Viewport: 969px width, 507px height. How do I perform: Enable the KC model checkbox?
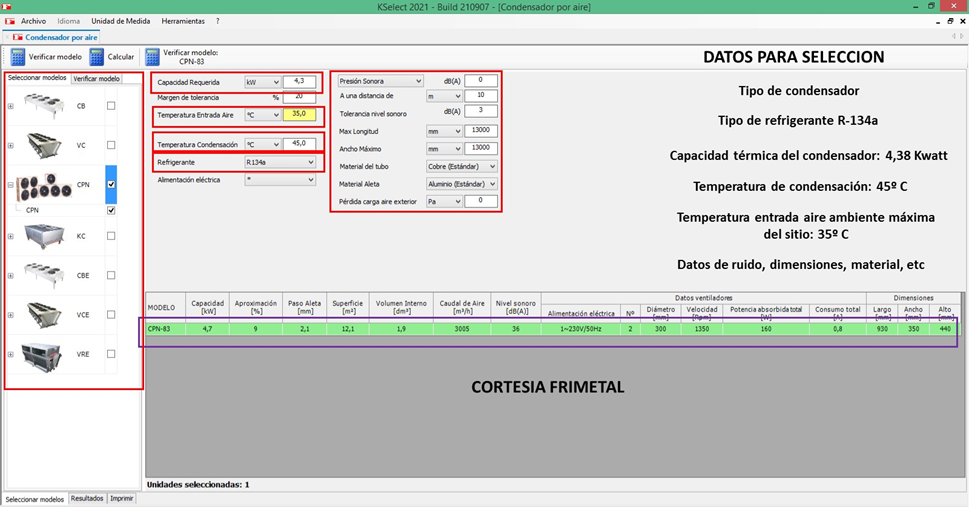click(111, 236)
